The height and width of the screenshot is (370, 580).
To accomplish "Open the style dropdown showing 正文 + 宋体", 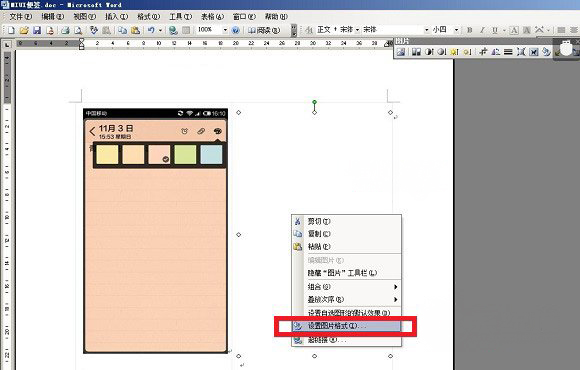I will point(357,30).
